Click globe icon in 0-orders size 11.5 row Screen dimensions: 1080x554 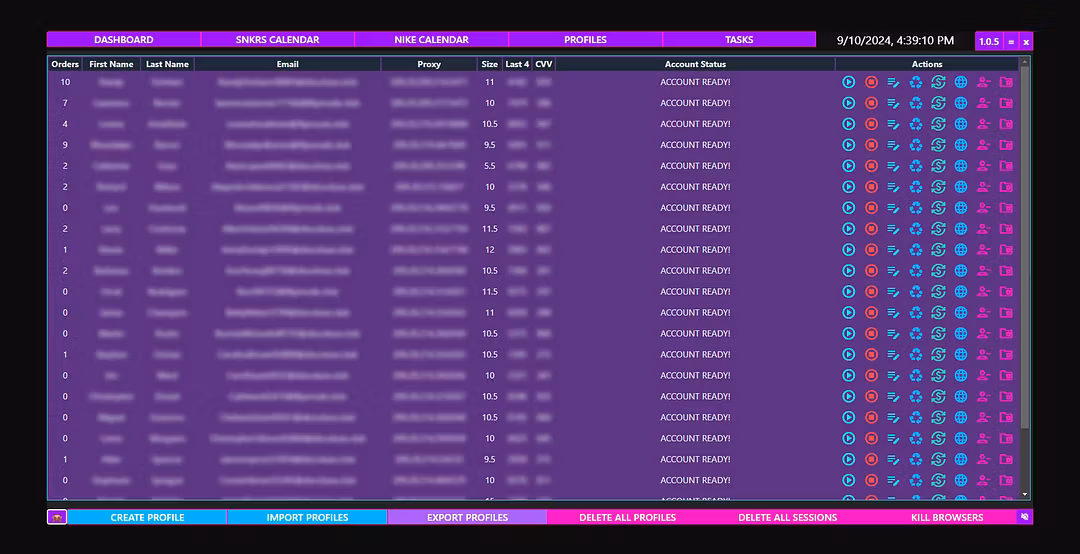tap(961, 291)
